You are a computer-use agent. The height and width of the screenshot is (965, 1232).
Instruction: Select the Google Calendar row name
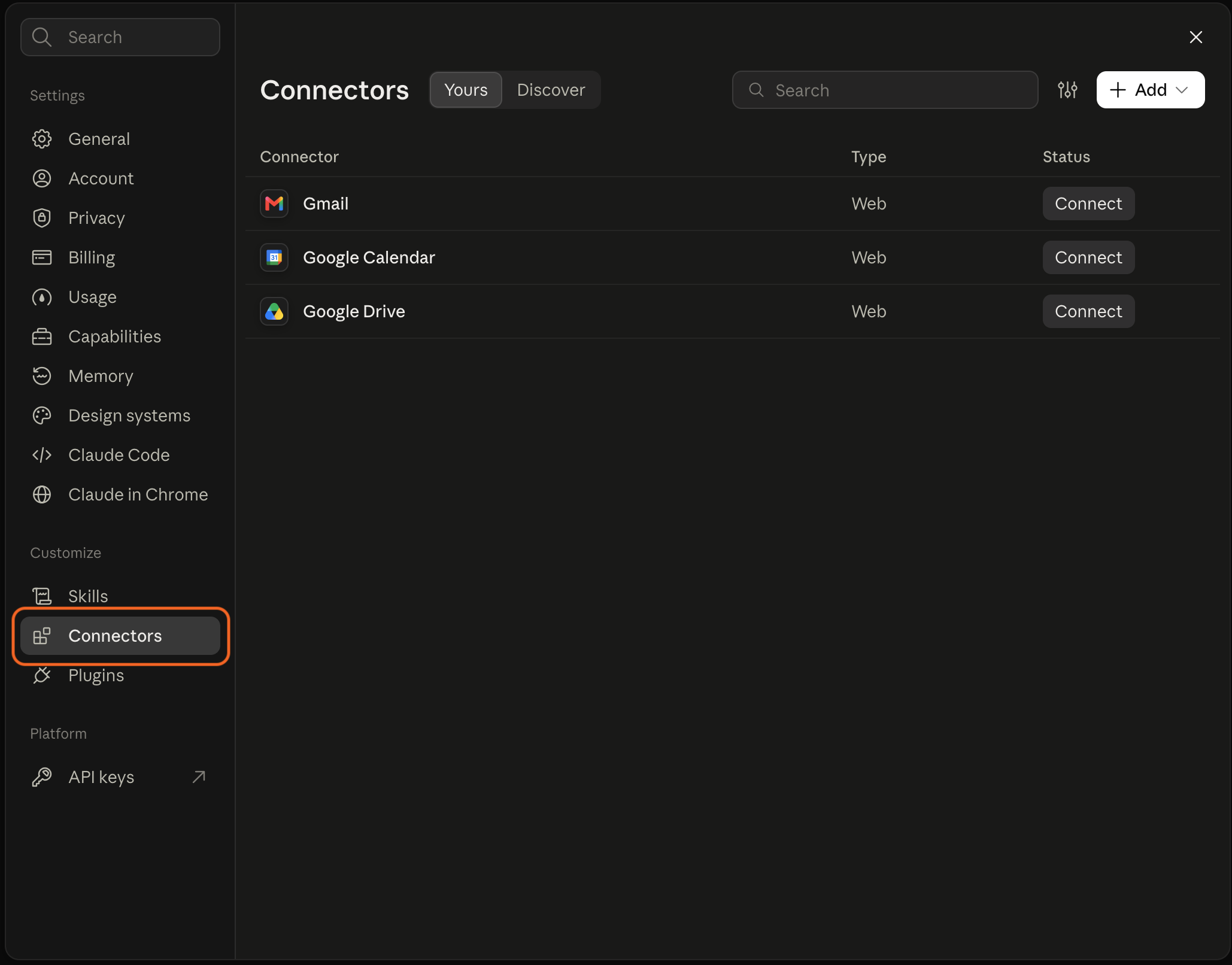point(369,257)
